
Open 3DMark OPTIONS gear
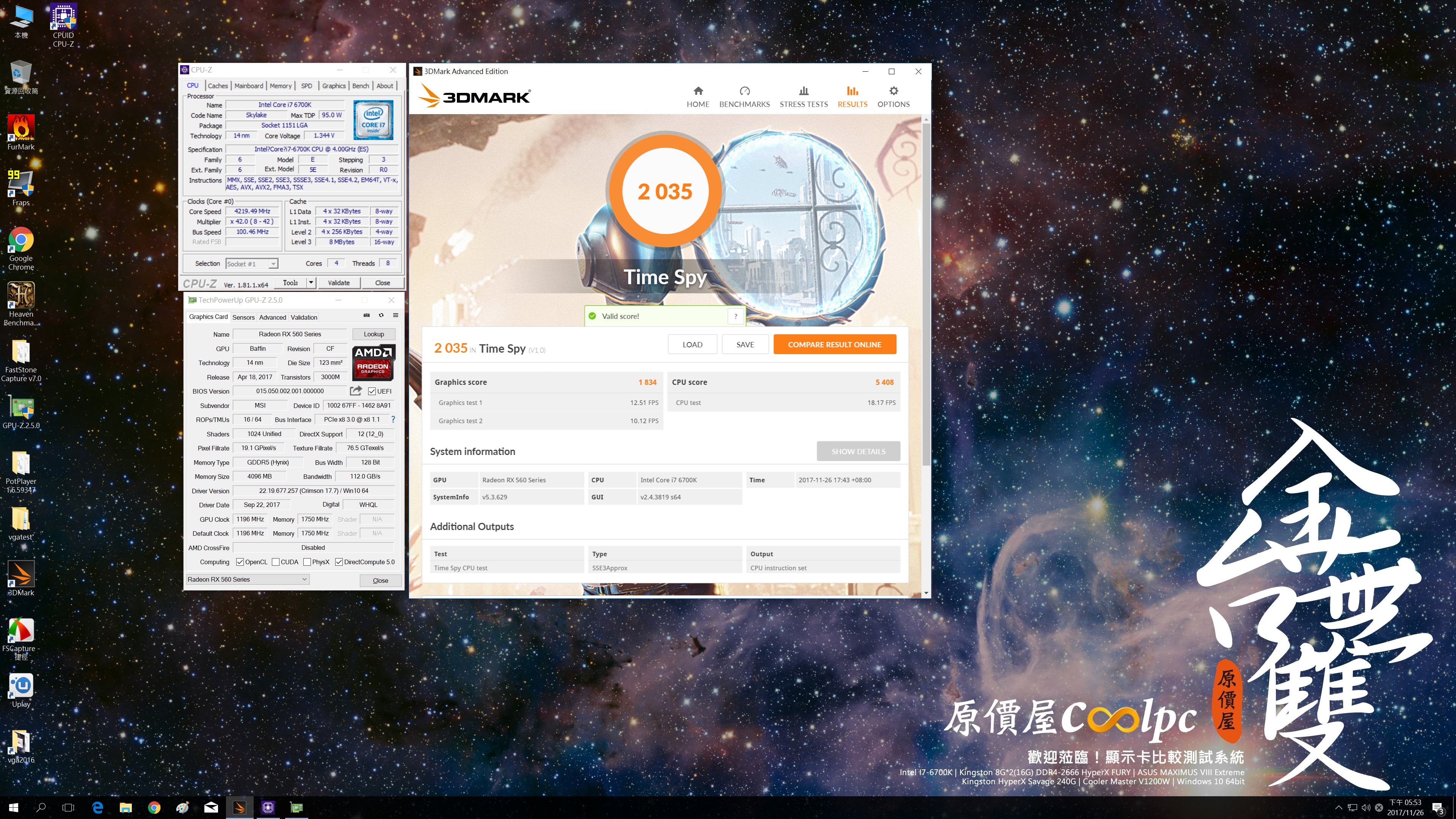tap(893, 97)
